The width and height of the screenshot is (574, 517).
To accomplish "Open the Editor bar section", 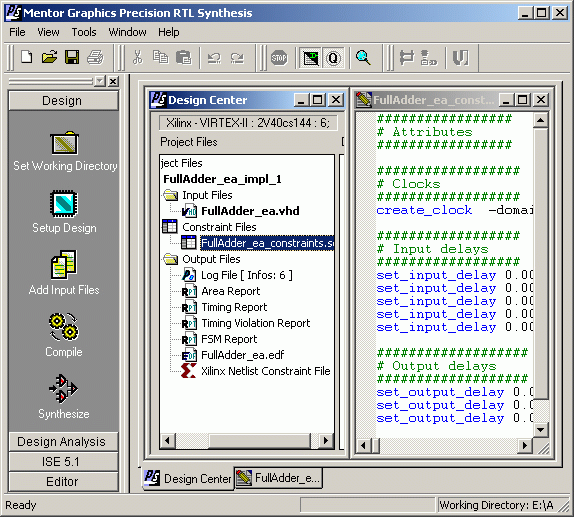I will click(x=63, y=481).
